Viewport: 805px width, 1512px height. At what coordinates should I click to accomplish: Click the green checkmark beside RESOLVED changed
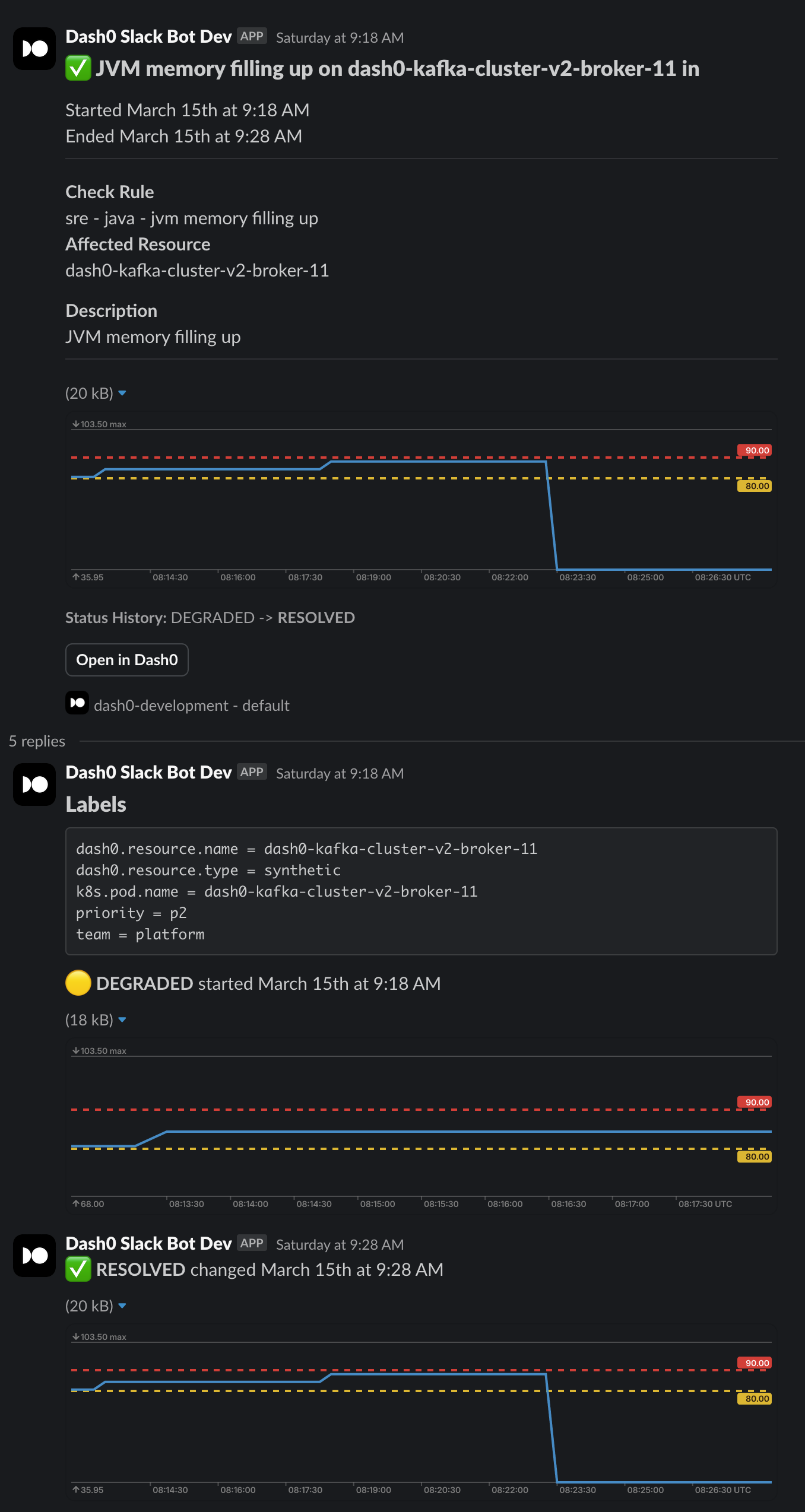pyautogui.click(x=78, y=1269)
